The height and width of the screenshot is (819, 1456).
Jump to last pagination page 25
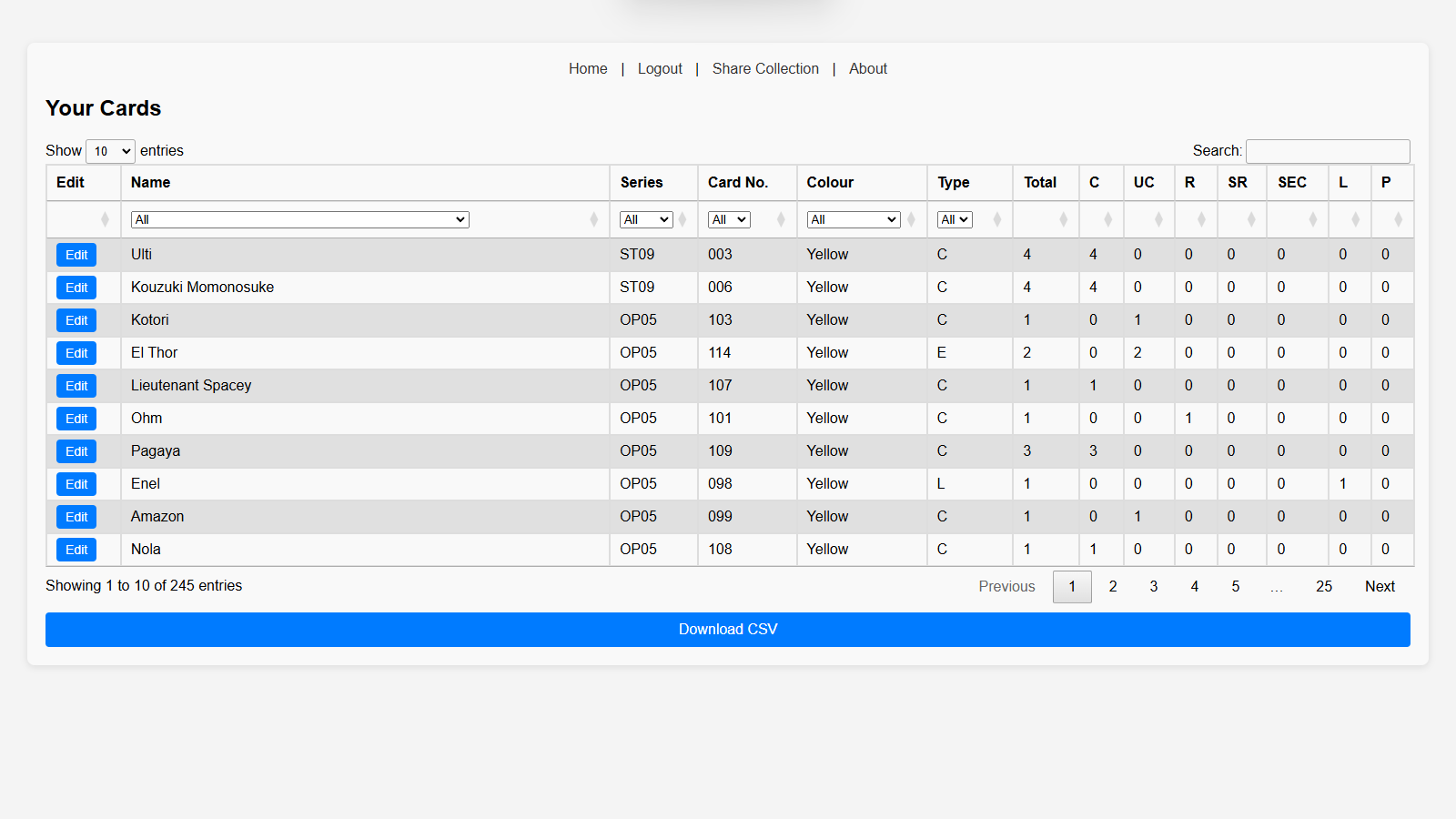pyautogui.click(x=1324, y=587)
